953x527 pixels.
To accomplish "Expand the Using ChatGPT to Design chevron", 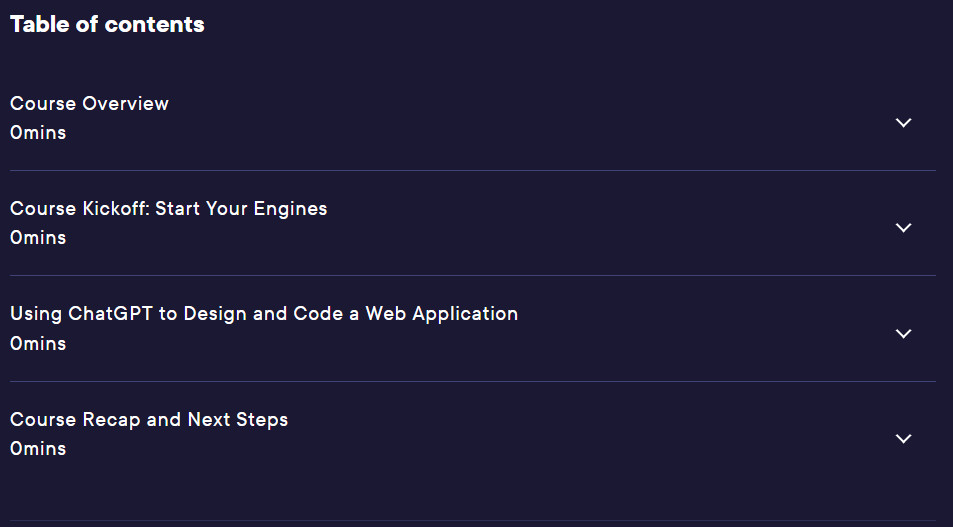I will click(903, 333).
